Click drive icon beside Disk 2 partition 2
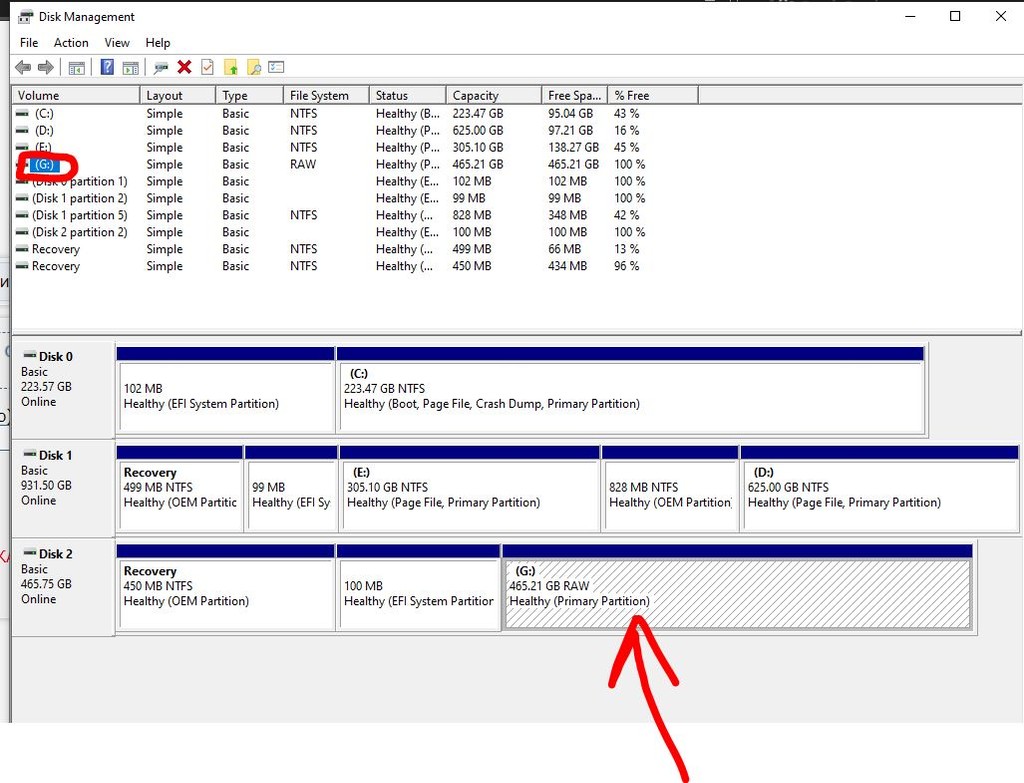Viewport: 1024px width, 783px height. point(22,232)
